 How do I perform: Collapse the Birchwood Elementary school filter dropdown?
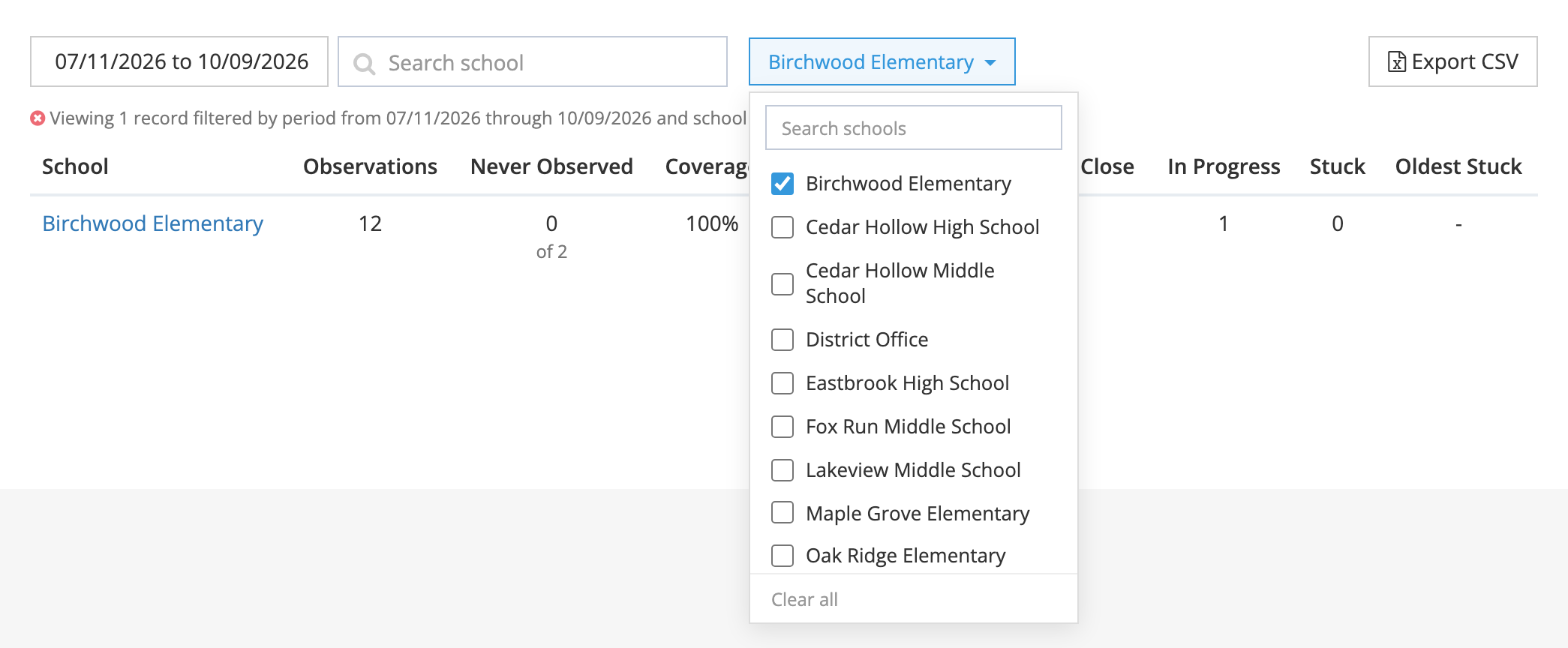pos(882,61)
